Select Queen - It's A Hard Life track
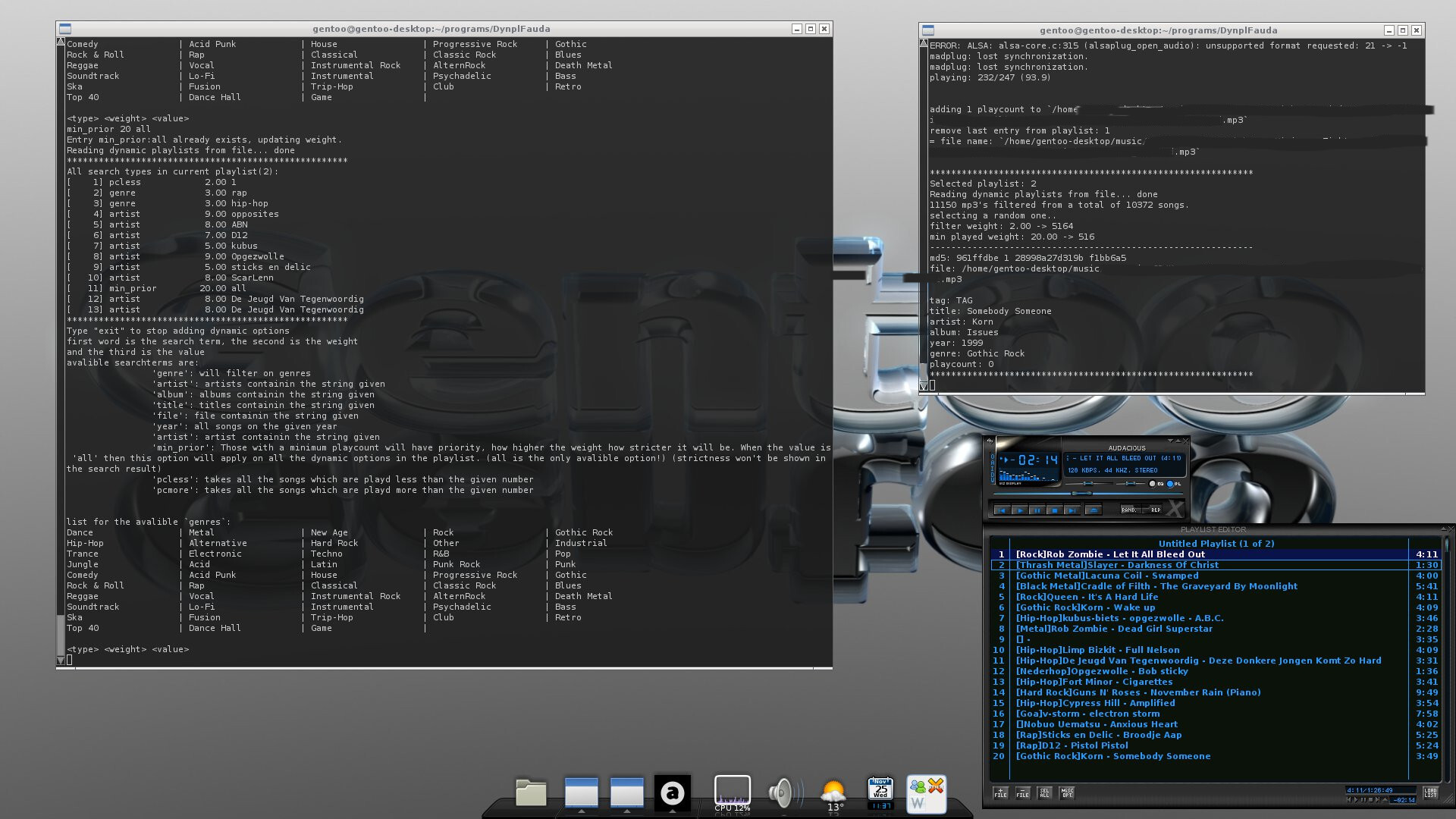Screen dimensions: 1456x819 pos(1087,597)
